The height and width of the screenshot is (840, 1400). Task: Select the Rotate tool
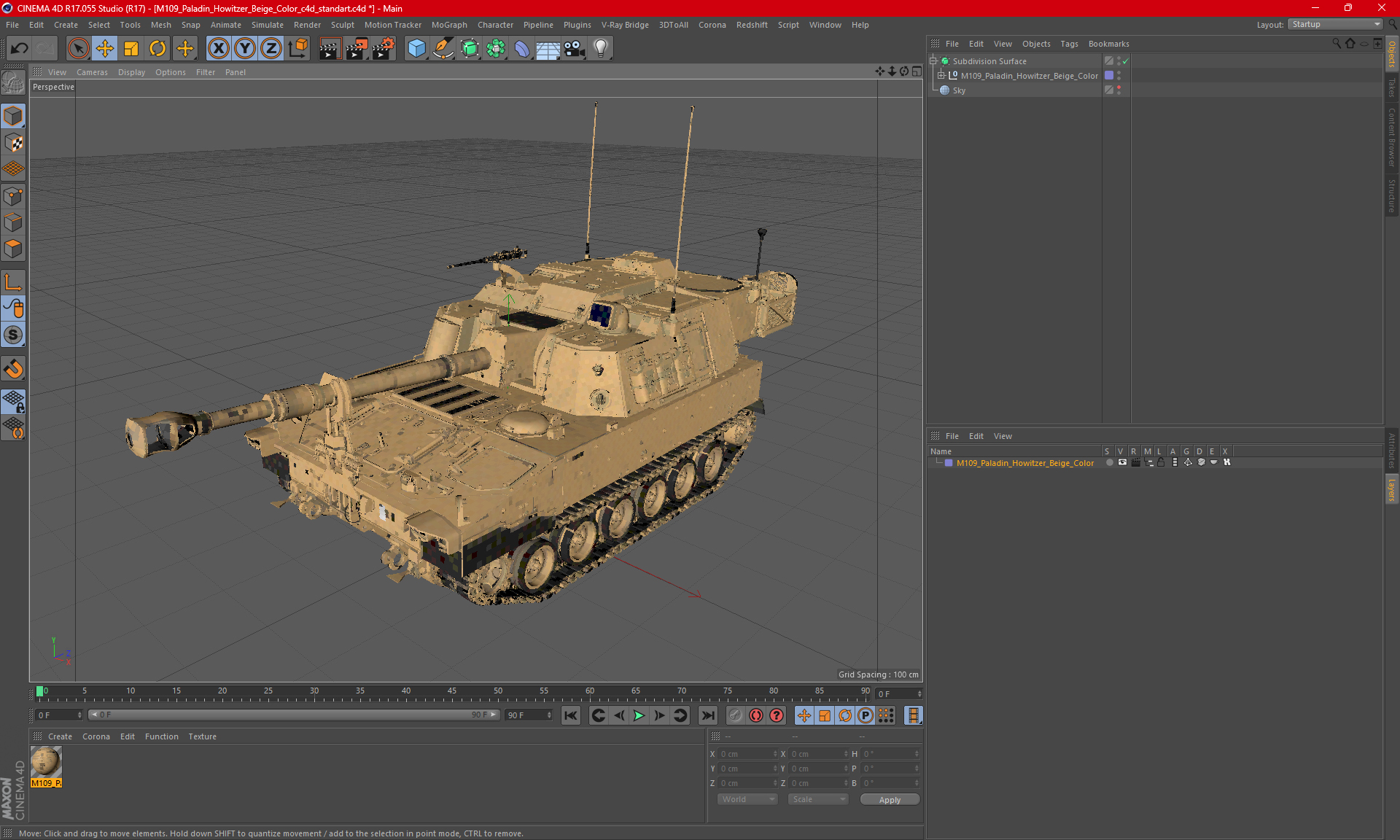[x=157, y=49]
